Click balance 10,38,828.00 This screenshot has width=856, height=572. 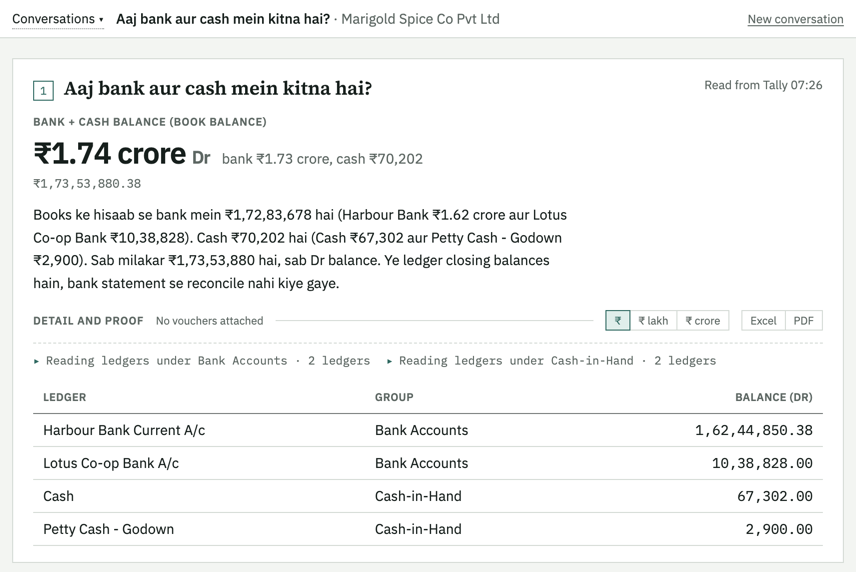(x=762, y=463)
